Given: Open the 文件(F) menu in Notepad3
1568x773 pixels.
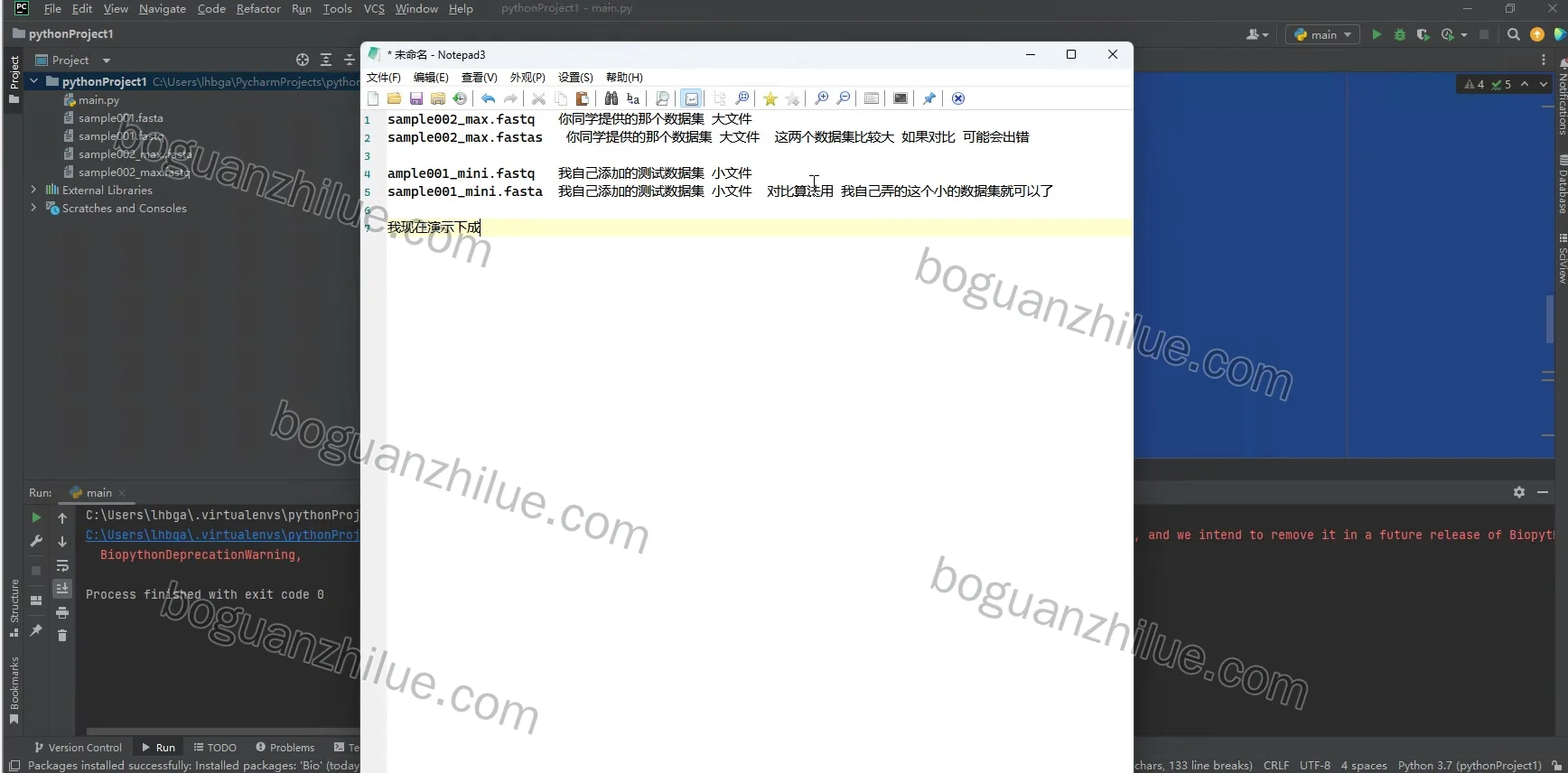Looking at the screenshot, I should point(384,77).
